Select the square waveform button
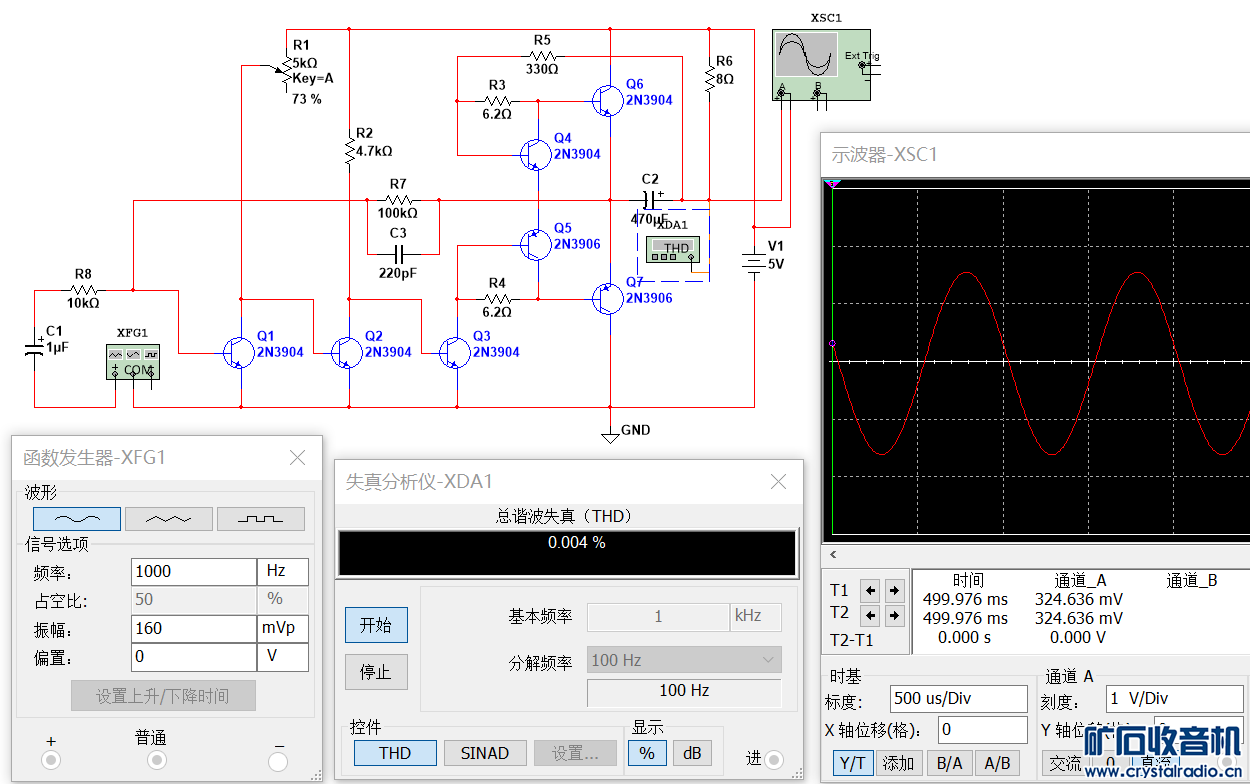Image resolution: width=1250 pixels, height=784 pixels. point(261,519)
